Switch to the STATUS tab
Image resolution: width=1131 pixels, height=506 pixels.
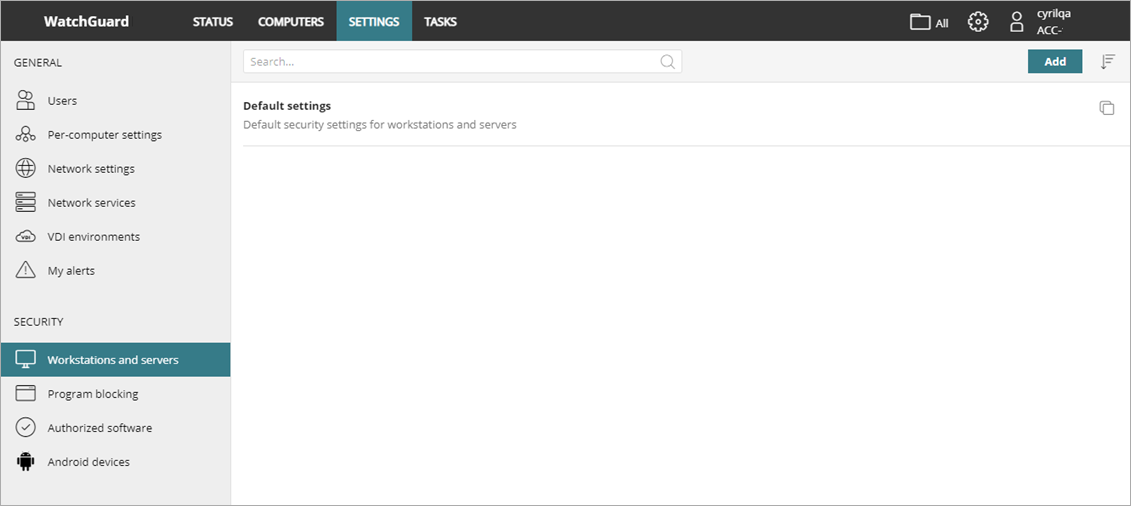[213, 22]
